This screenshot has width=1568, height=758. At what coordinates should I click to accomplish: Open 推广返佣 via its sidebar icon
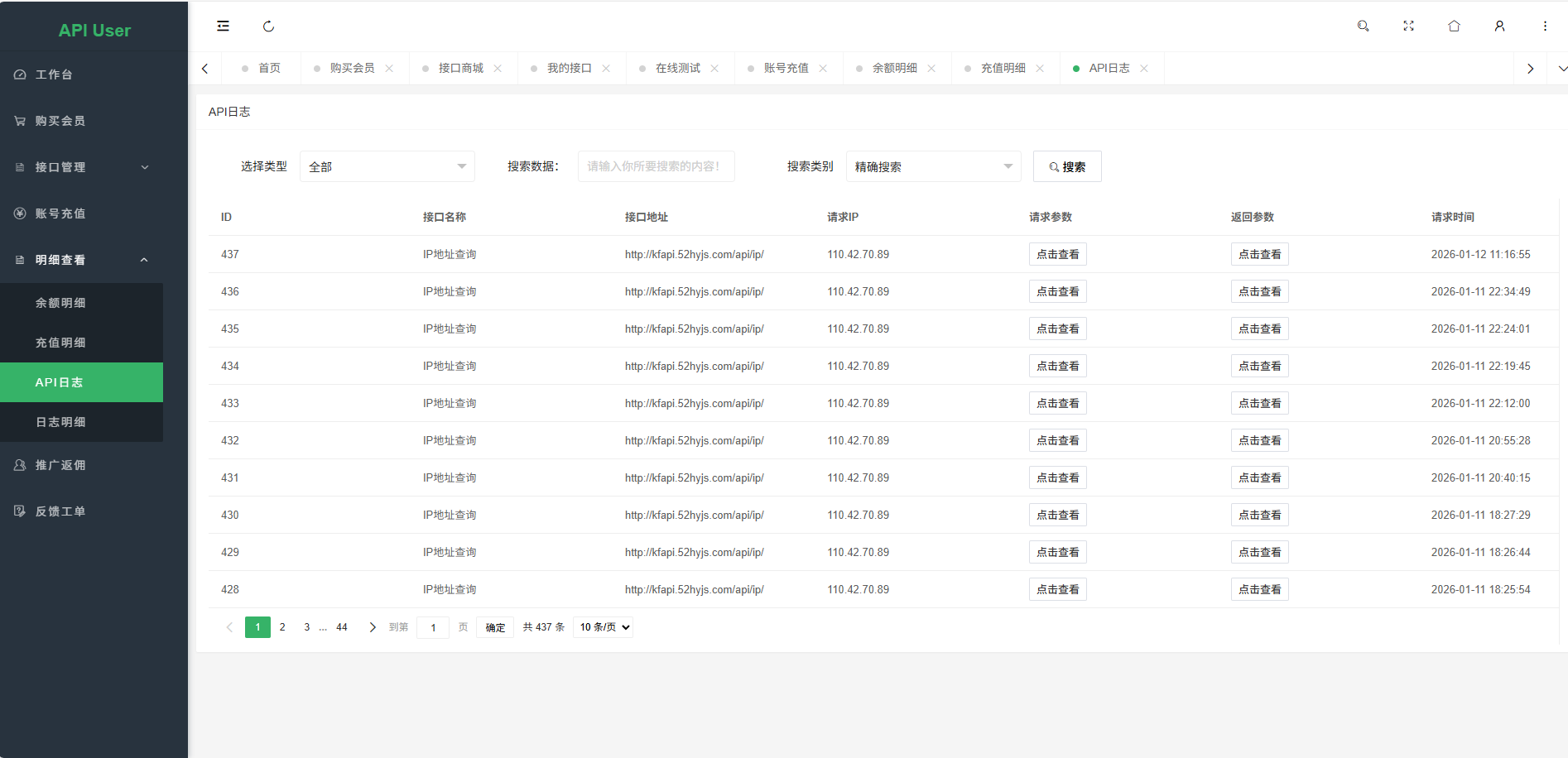(20, 464)
